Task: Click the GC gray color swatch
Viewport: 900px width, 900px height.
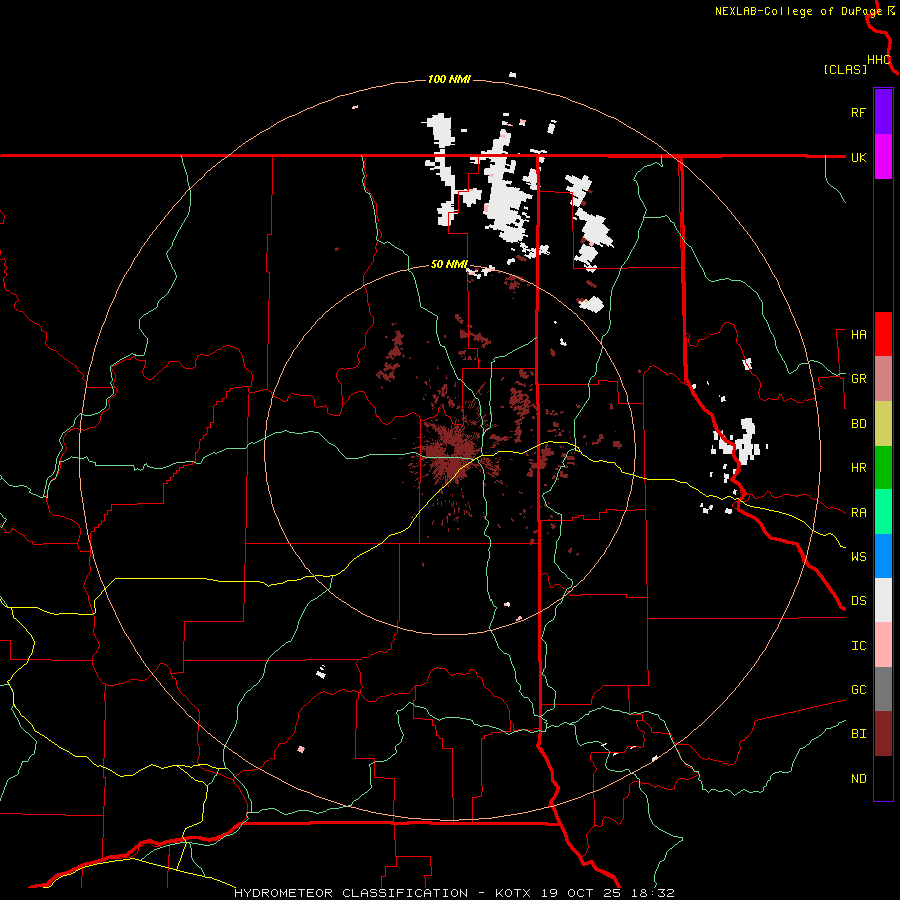Action: tap(883, 689)
